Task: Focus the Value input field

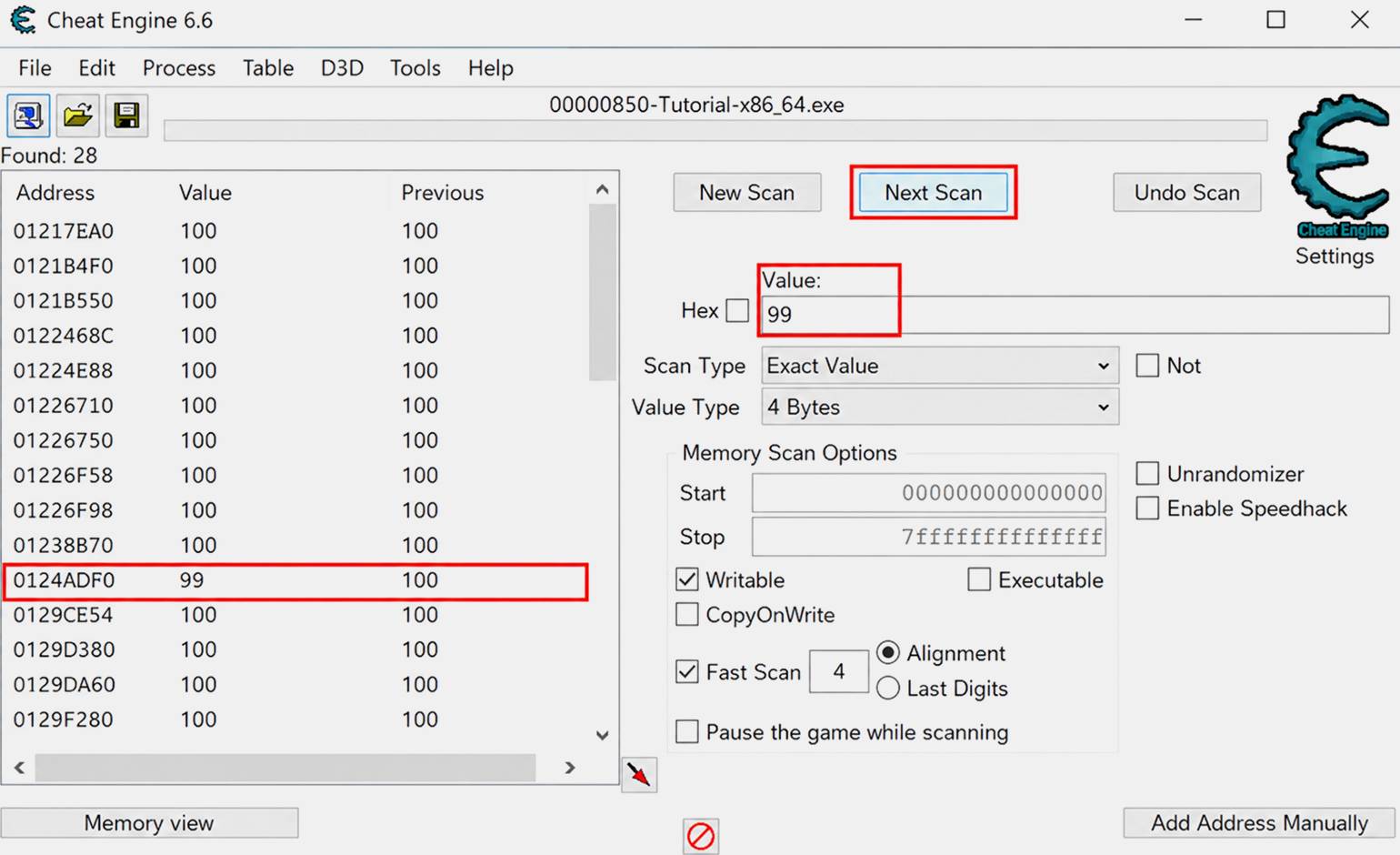Action: coord(1075,315)
